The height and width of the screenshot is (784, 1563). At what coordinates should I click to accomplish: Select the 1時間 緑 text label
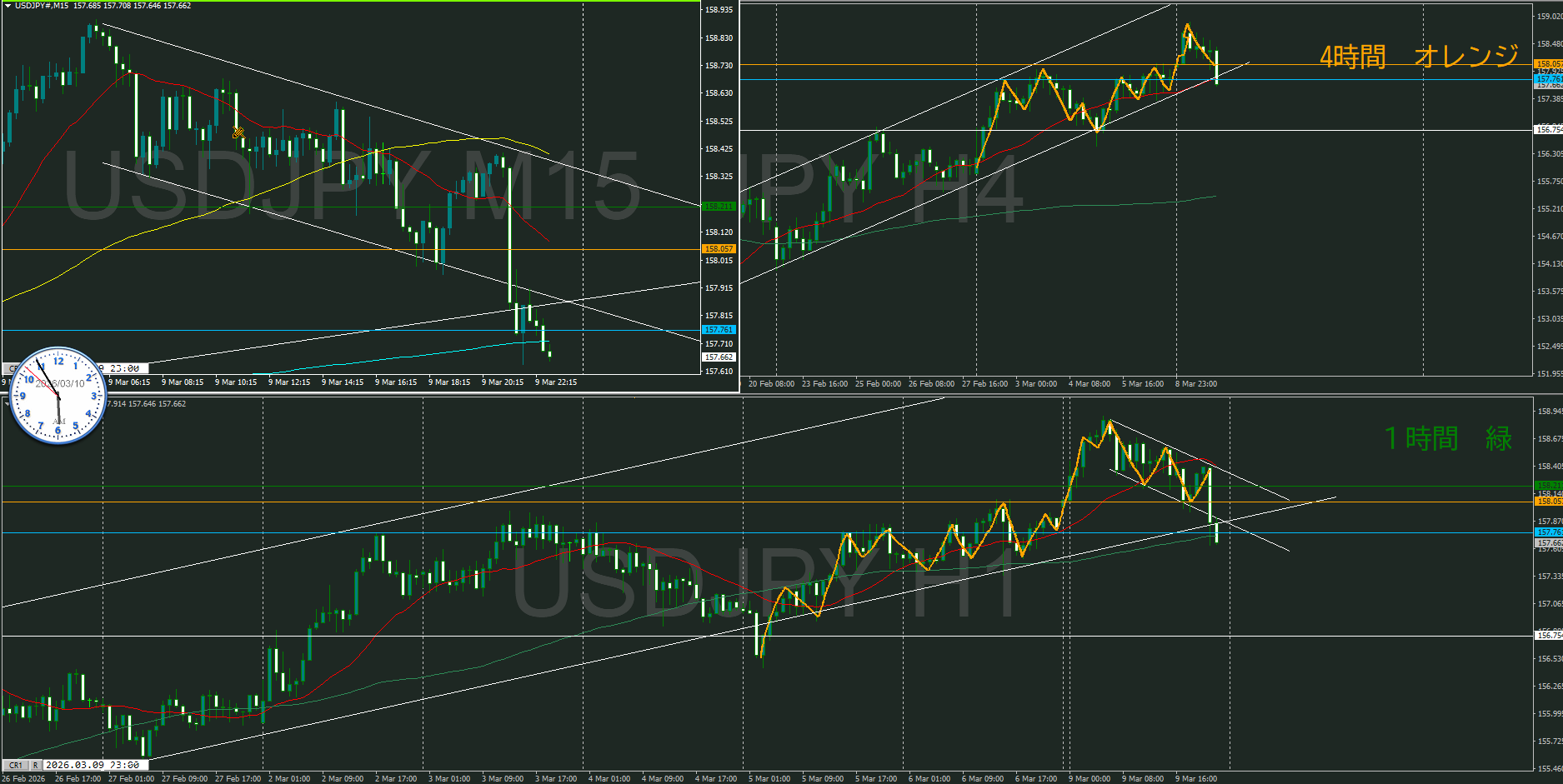(x=1448, y=438)
